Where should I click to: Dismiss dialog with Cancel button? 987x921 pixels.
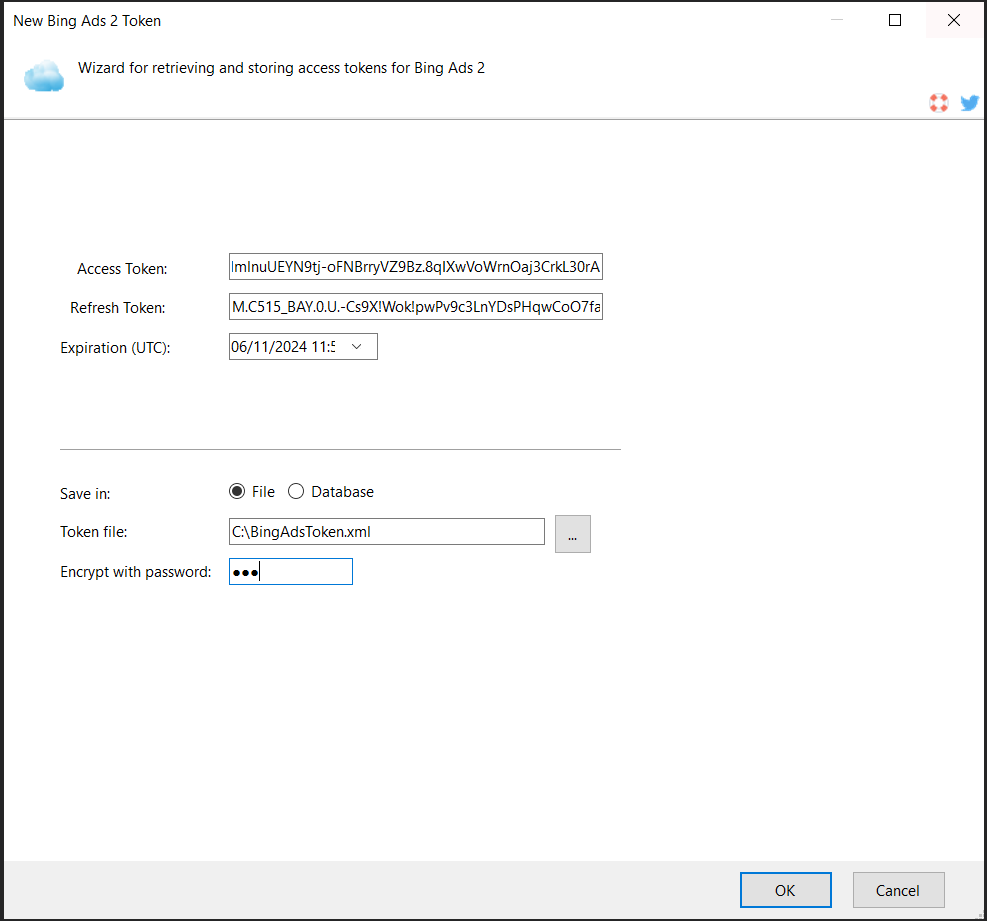(x=898, y=890)
